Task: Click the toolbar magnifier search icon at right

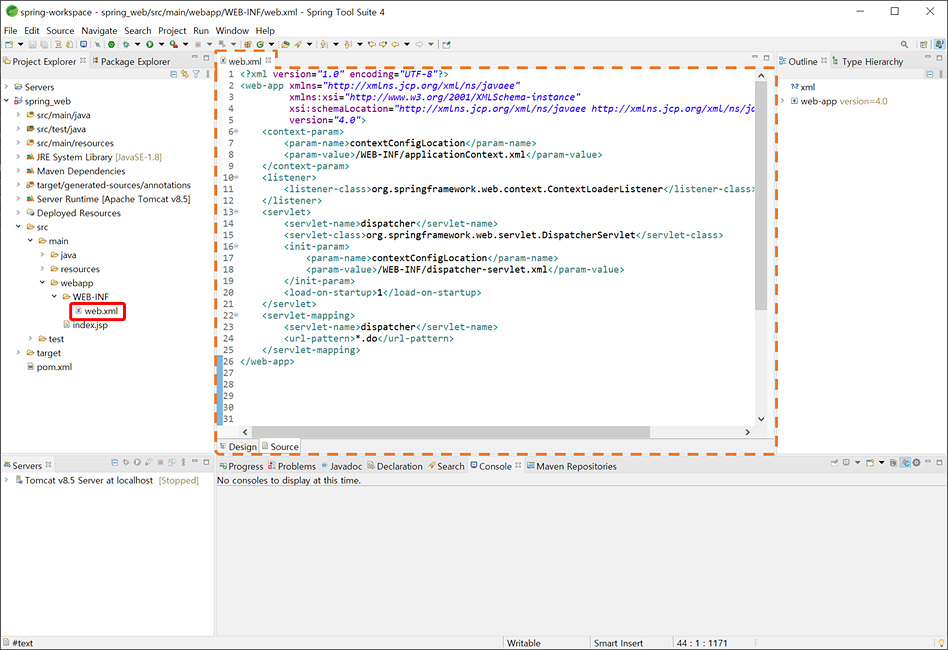Action: 904,44
